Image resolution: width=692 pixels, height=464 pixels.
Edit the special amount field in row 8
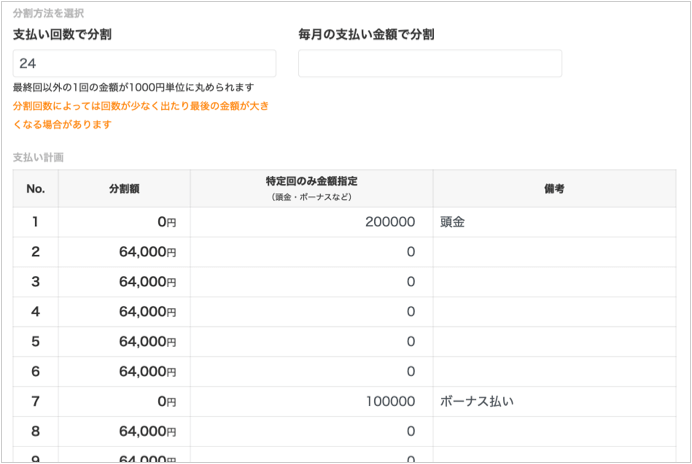pos(311,432)
